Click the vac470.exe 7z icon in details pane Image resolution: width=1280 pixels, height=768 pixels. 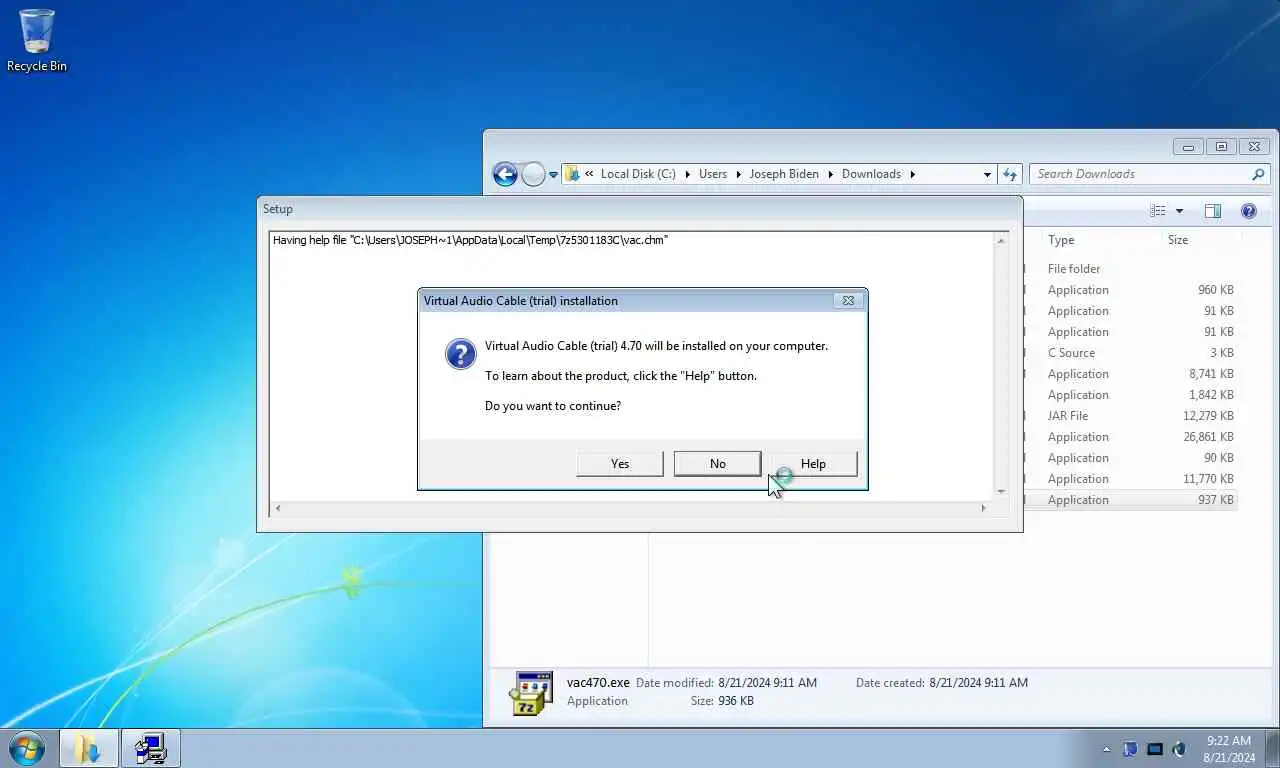coord(530,693)
